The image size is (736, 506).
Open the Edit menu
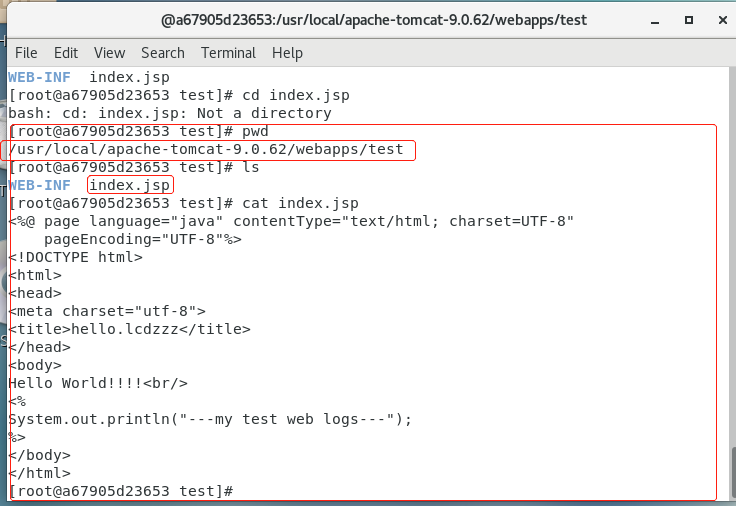click(x=66, y=53)
